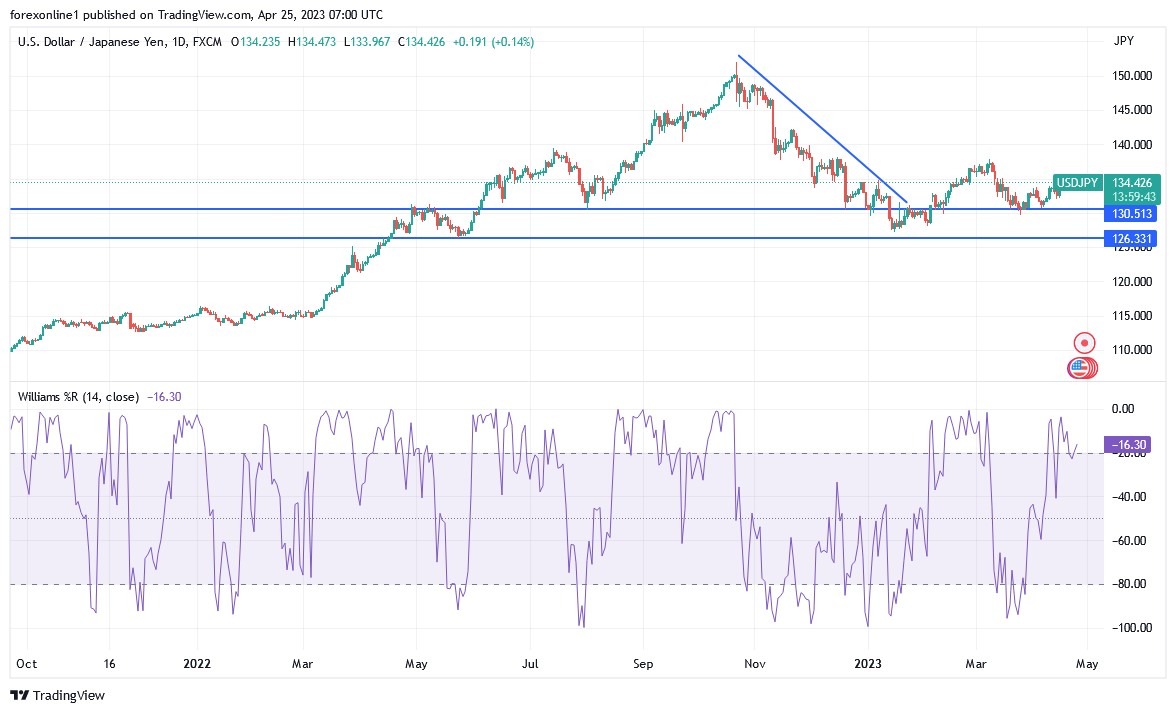Click the 2023 label on the time axis
The image size is (1176, 713).
pos(866,663)
